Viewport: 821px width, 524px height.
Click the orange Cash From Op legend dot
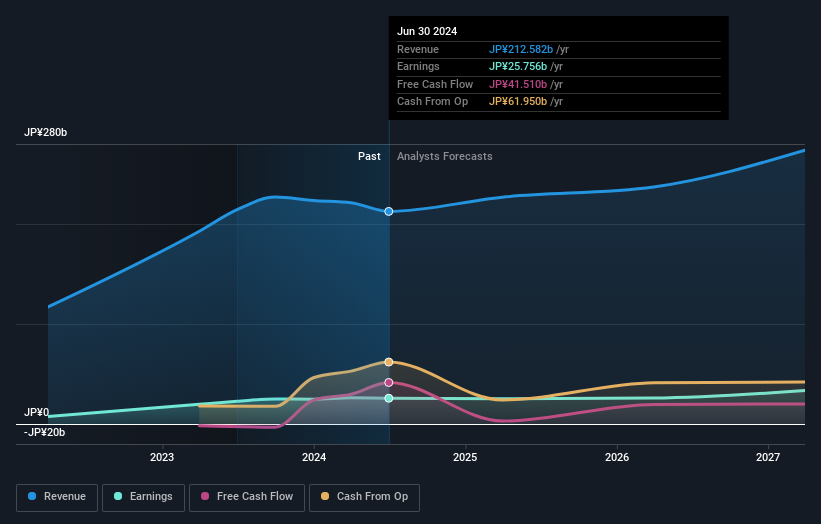click(x=325, y=496)
